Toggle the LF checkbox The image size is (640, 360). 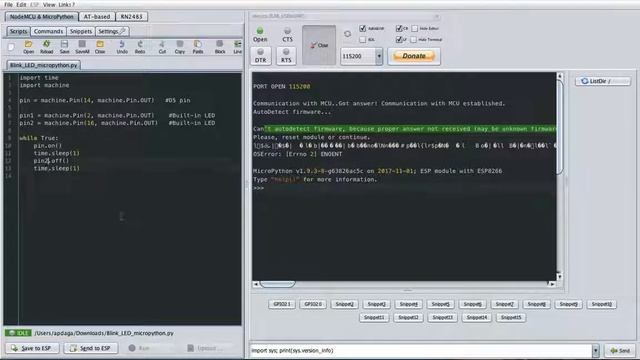[399, 40]
